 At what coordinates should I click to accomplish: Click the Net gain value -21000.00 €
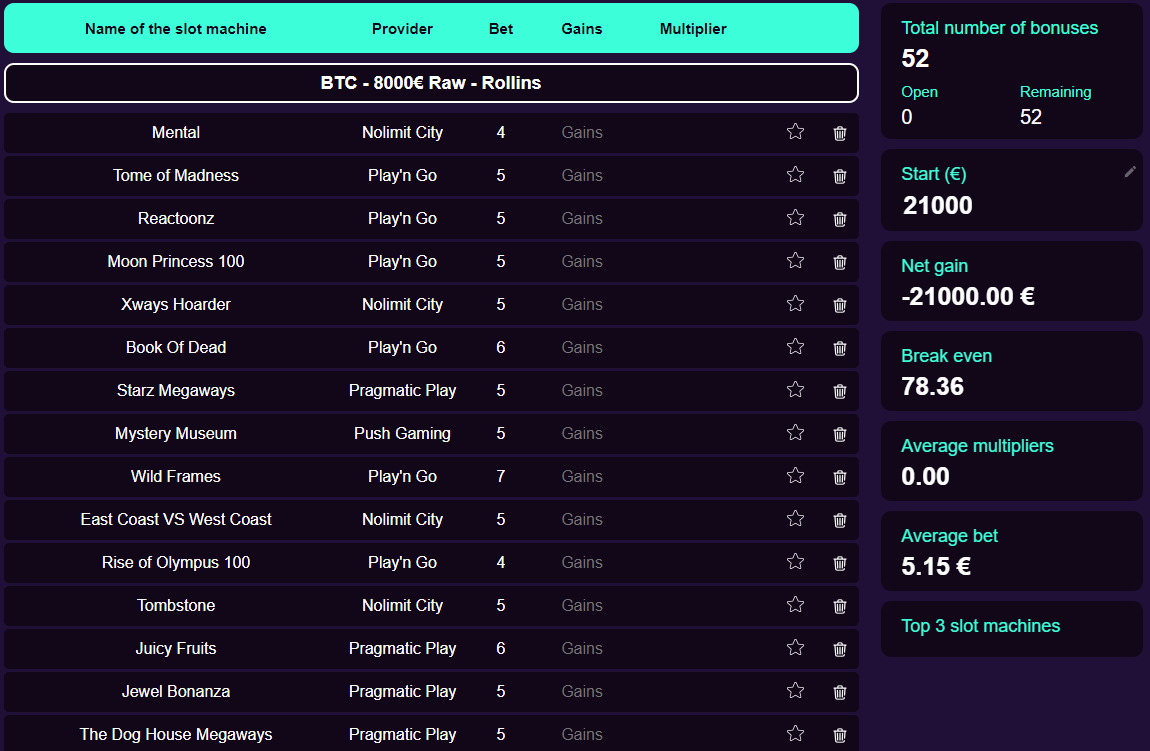968,296
